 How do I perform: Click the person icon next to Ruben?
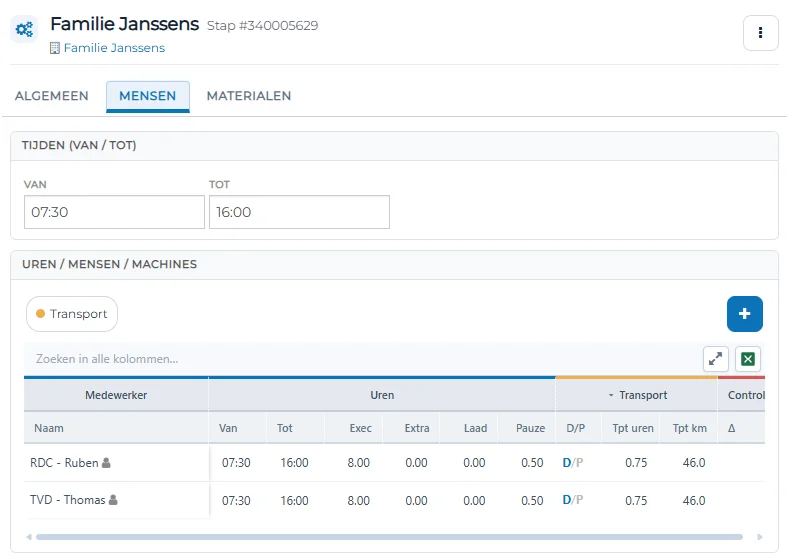click(x=106, y=462)
